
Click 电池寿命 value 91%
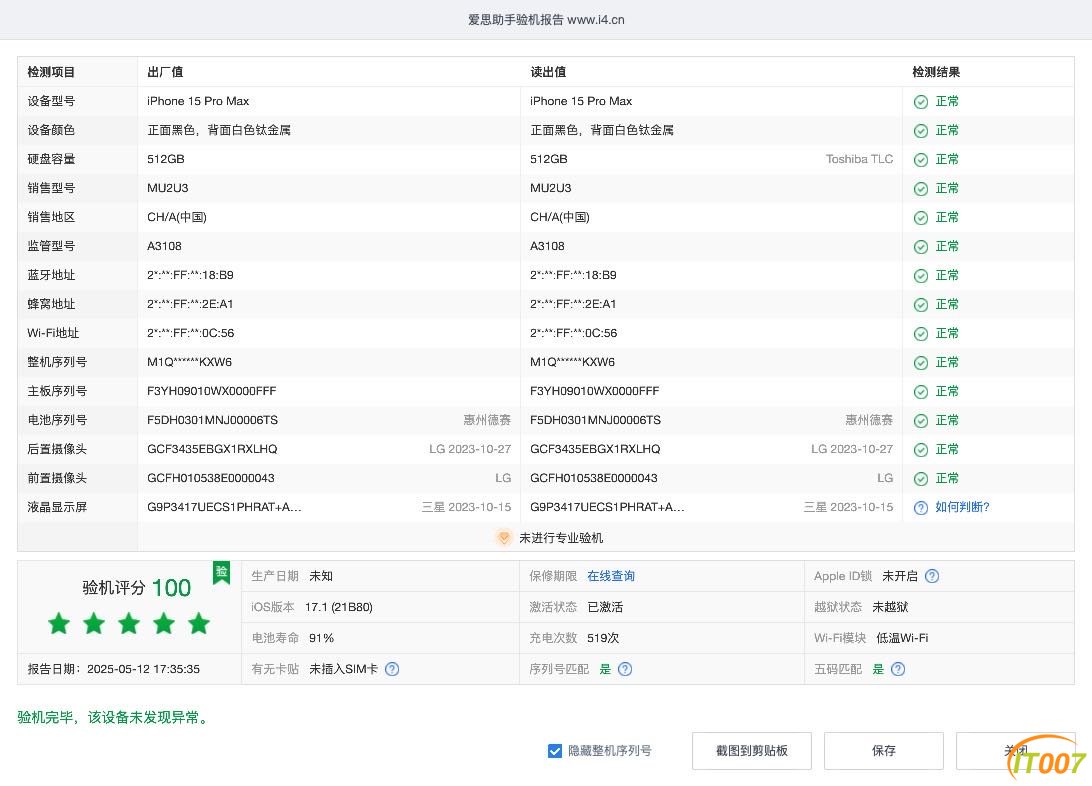(x=321, y=638)
